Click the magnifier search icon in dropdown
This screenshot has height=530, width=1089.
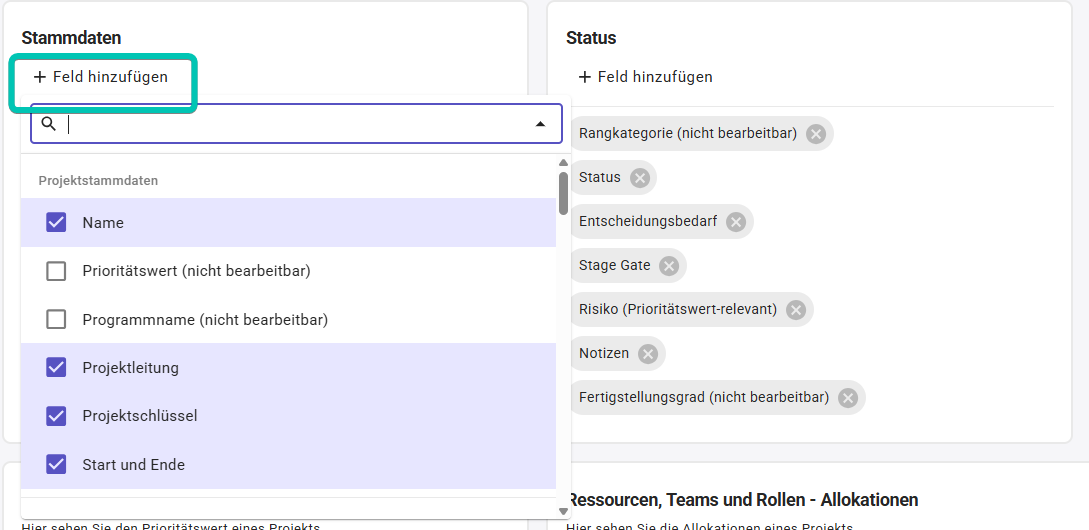click(x=48, y=124)
